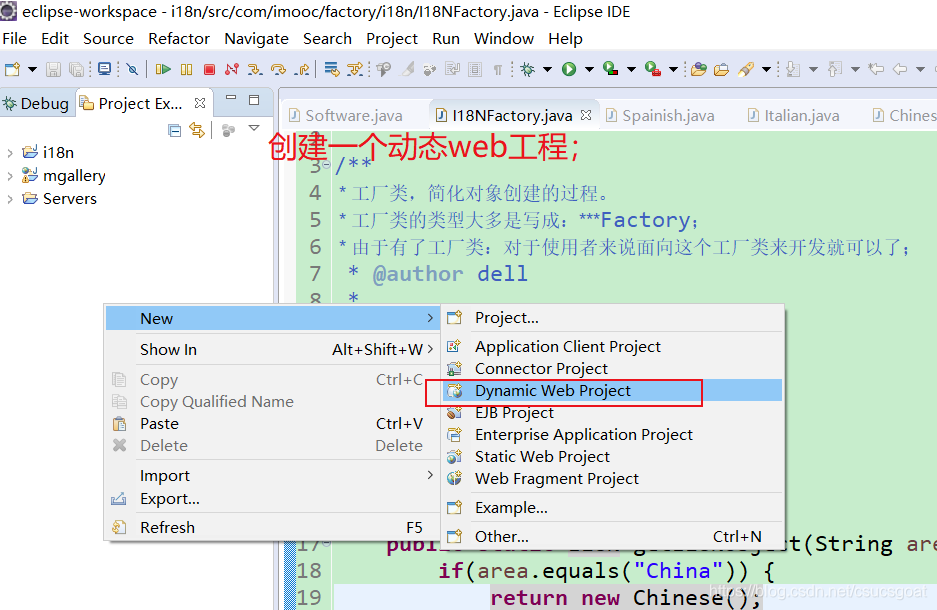This screenshot has width=937, height=610.
Task: Choose EJB Project entry
Action: pyautogui.click(x=613, y=413)
